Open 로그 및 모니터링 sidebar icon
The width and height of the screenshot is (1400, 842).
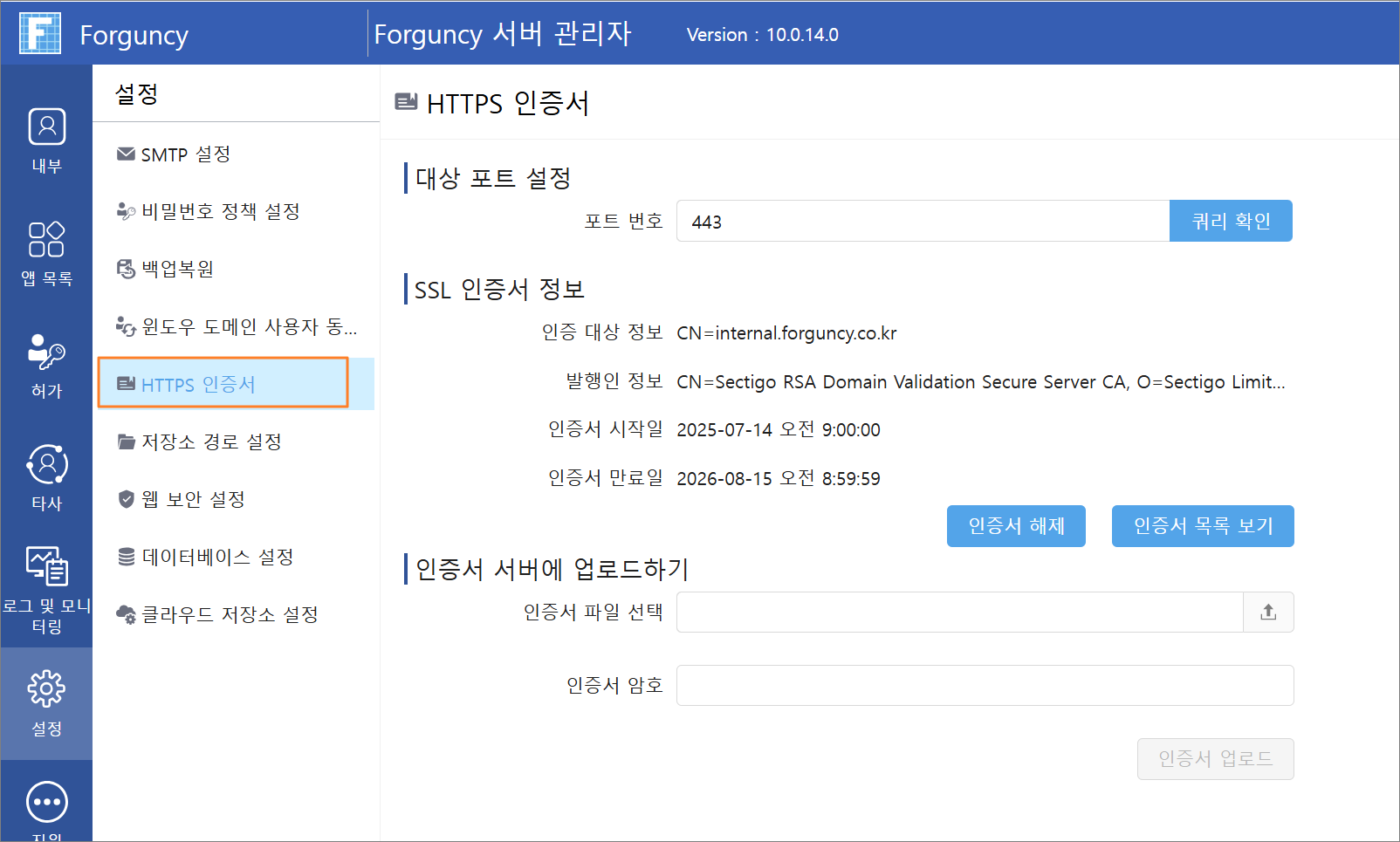point(46,567)
